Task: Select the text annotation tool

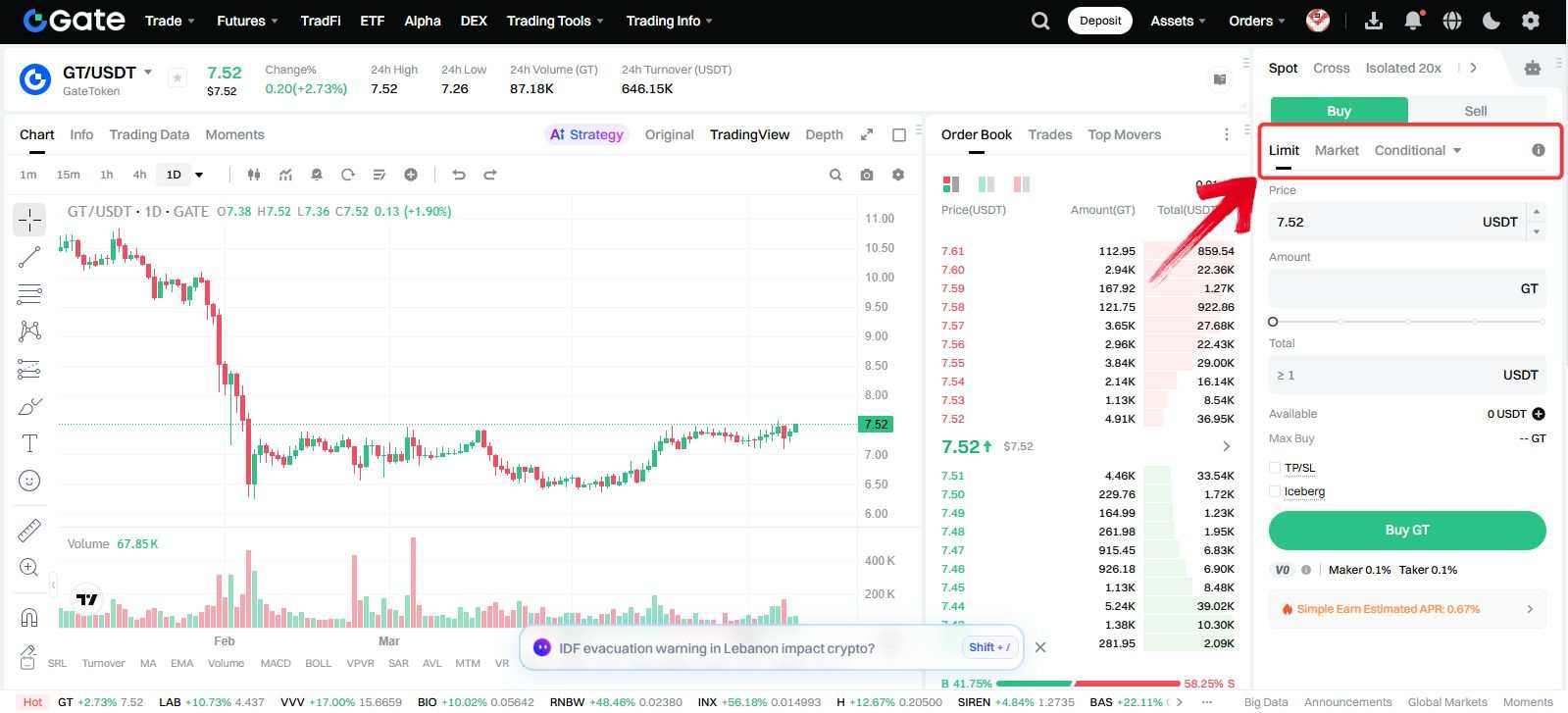Action: tap(29, 443)
